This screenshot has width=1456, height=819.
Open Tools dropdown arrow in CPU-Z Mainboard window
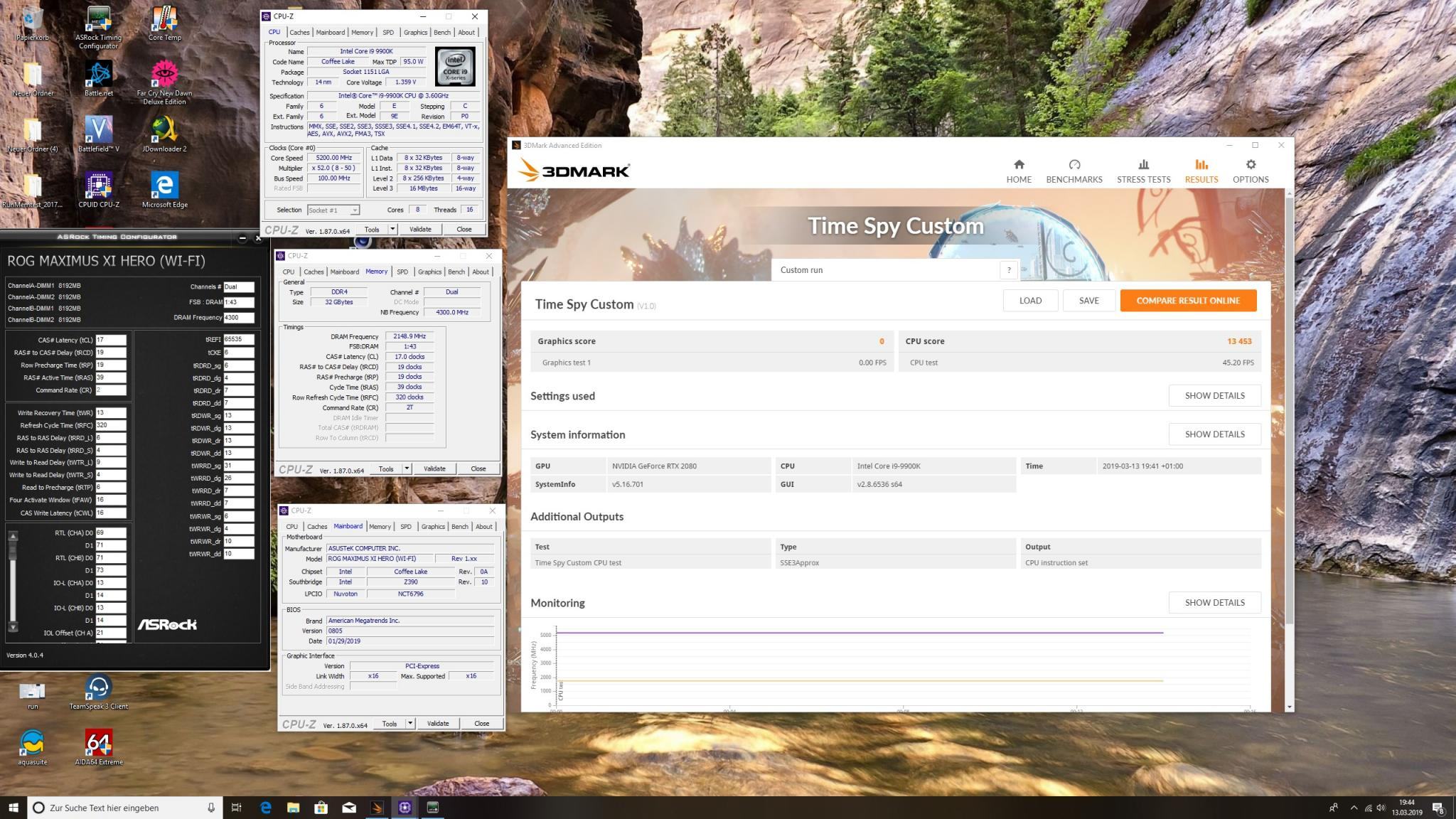click(x=410, y=723)
